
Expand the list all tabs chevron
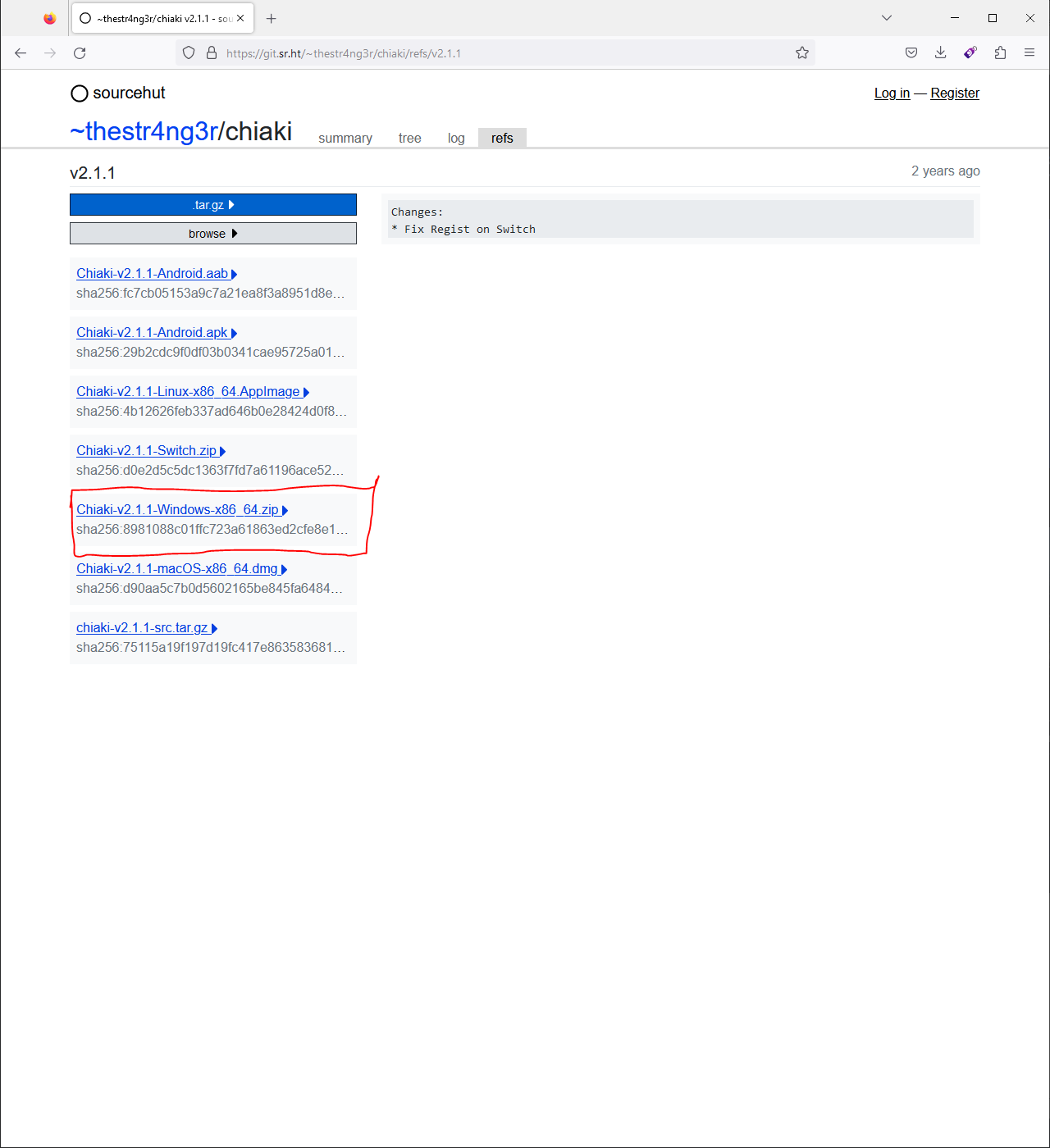pos(886,18)
